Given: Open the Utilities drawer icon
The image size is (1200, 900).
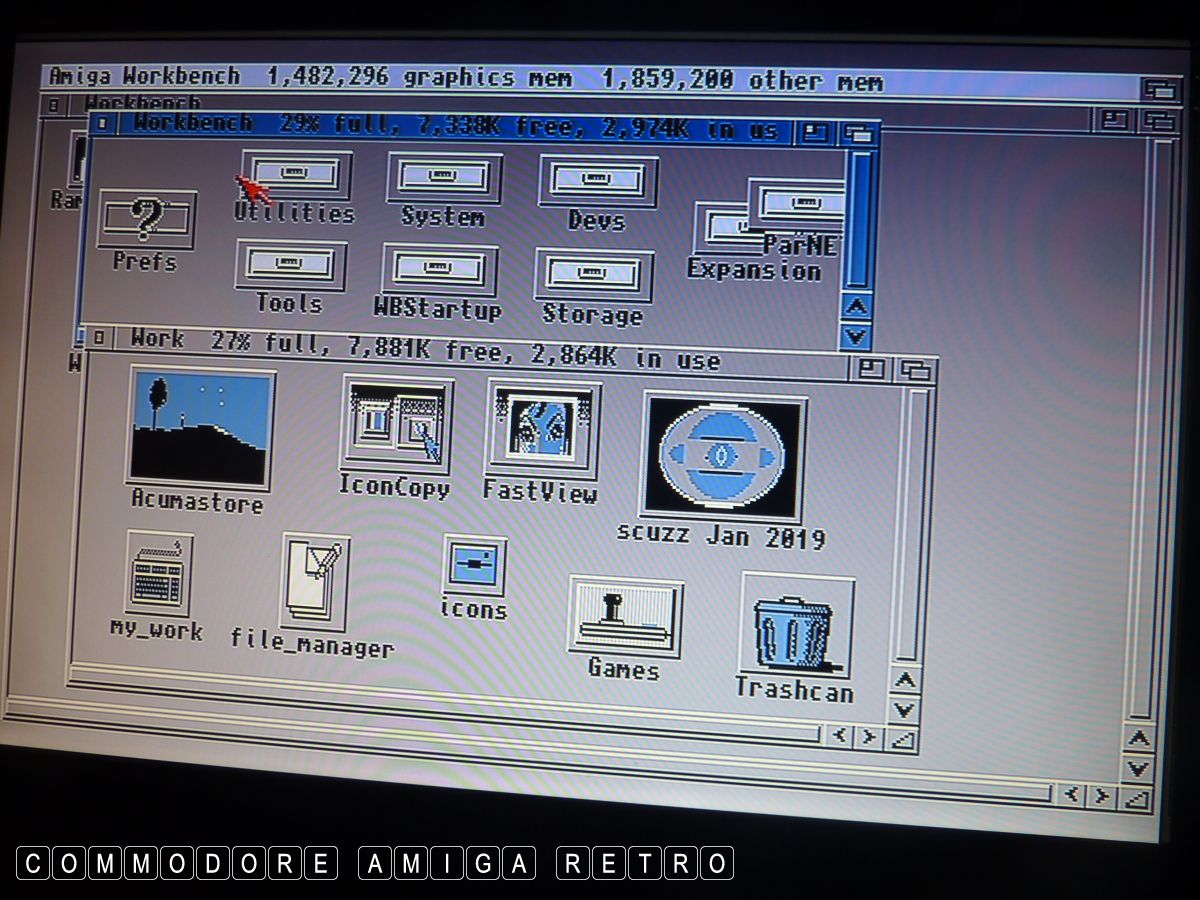Looking at the screenshot, I should (296, 174).
